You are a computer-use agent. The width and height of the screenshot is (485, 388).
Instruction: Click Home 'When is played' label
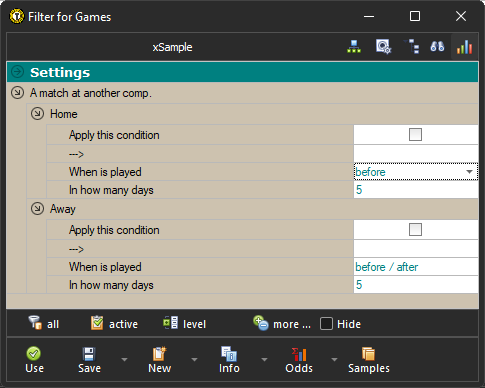(105, 172)
